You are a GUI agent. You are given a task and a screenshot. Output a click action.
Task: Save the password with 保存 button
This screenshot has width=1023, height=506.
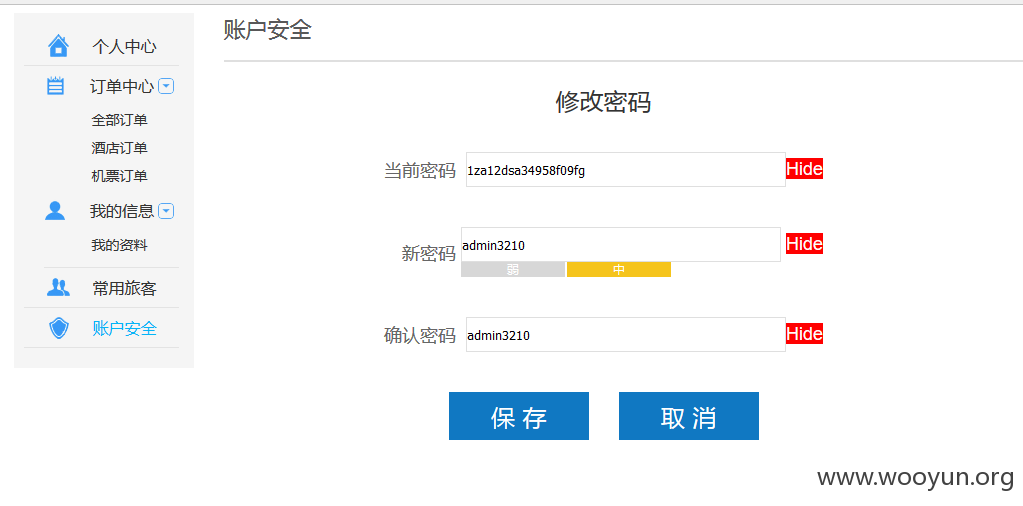click(519, 416)
